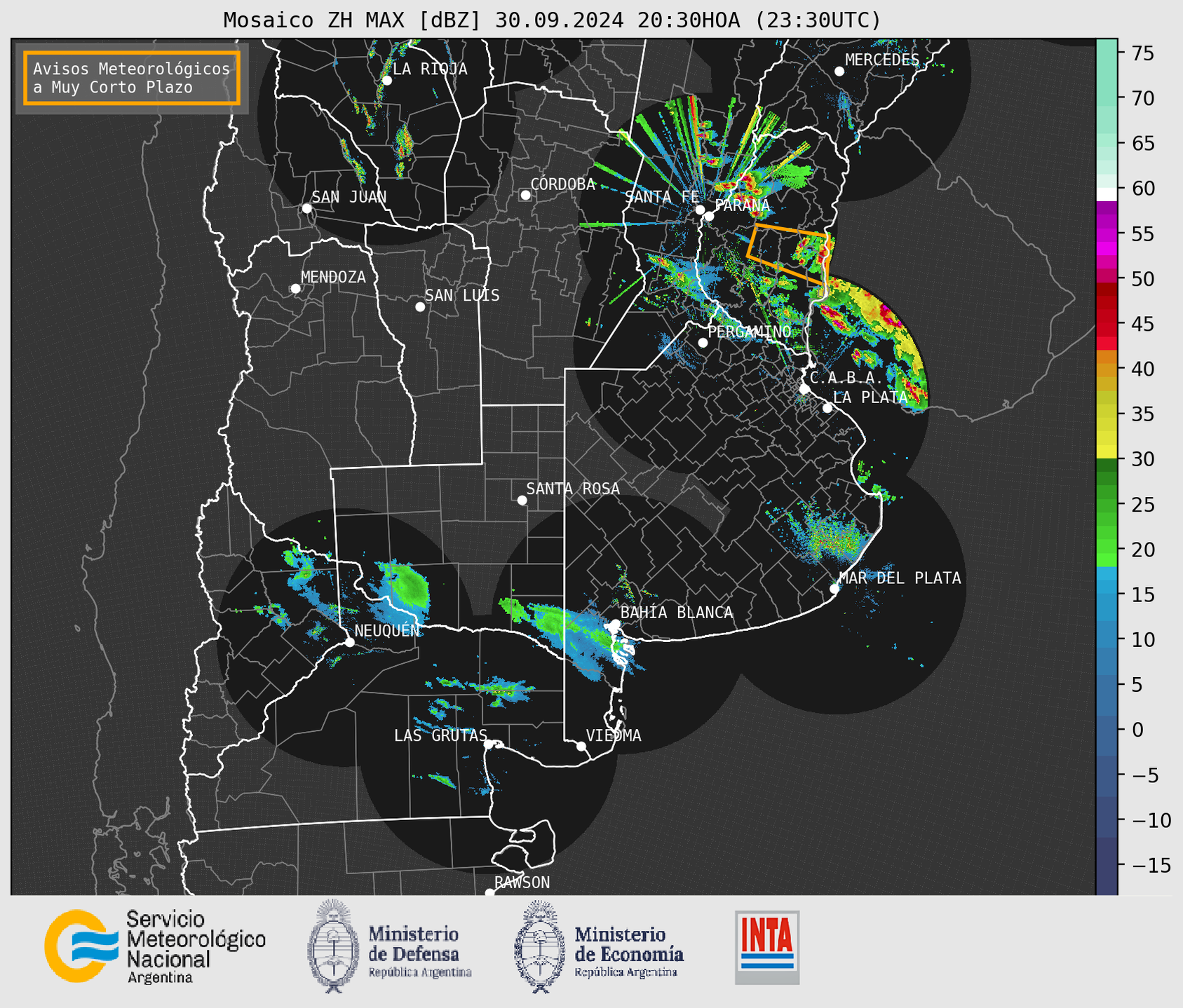The image size is (1183, 1008).
Task: Click the SAN LUIS city marker dot
Action: (420, 307)
